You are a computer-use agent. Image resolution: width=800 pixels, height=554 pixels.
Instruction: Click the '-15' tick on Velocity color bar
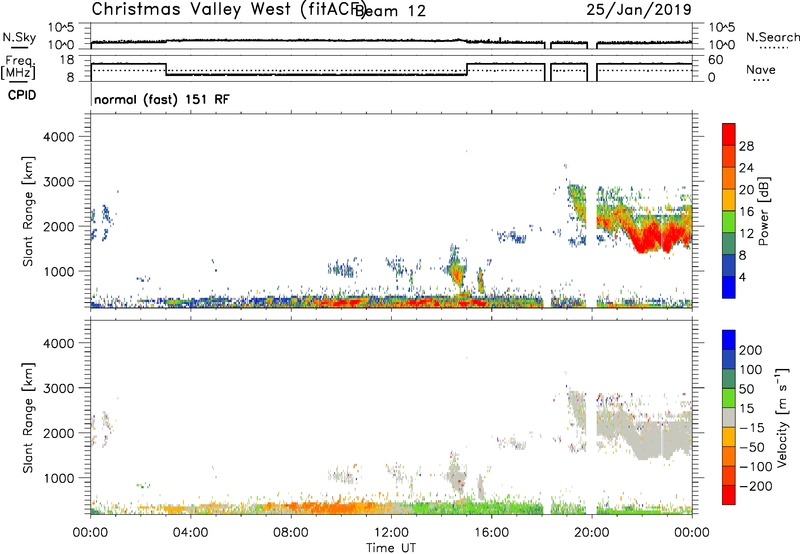752,427
